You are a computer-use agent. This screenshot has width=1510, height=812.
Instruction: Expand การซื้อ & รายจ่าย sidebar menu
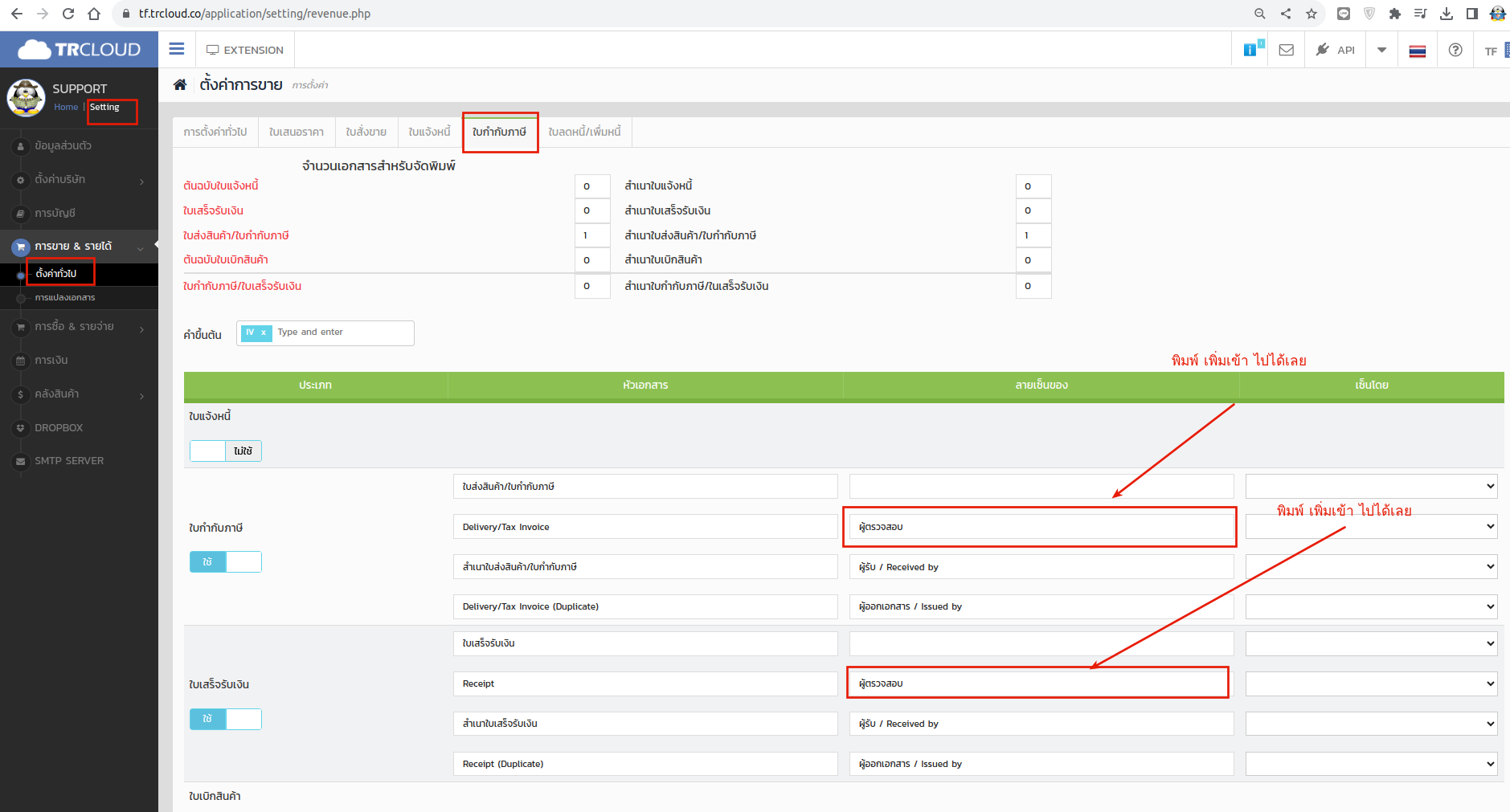point(79,327)
